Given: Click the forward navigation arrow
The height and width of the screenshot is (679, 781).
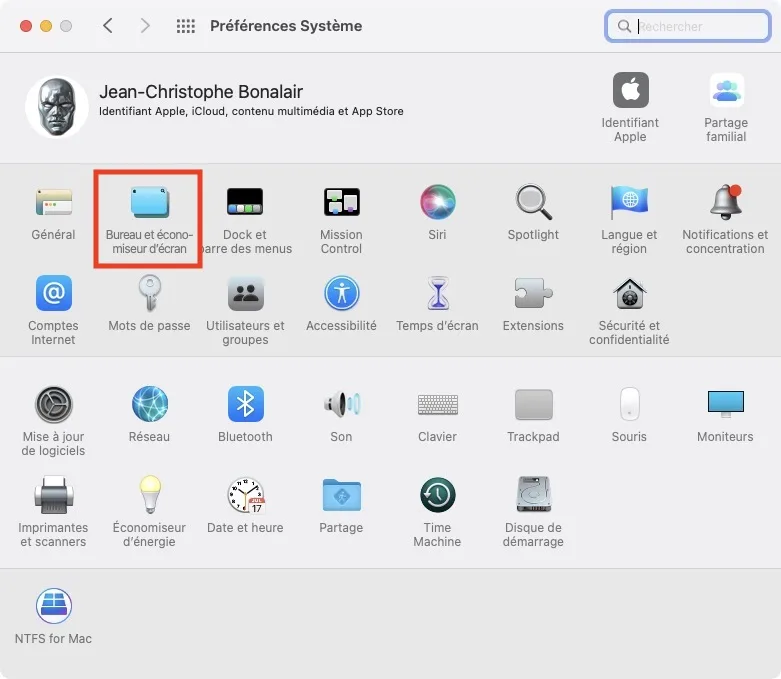Looking at the screenshot, I should point(145,25).
